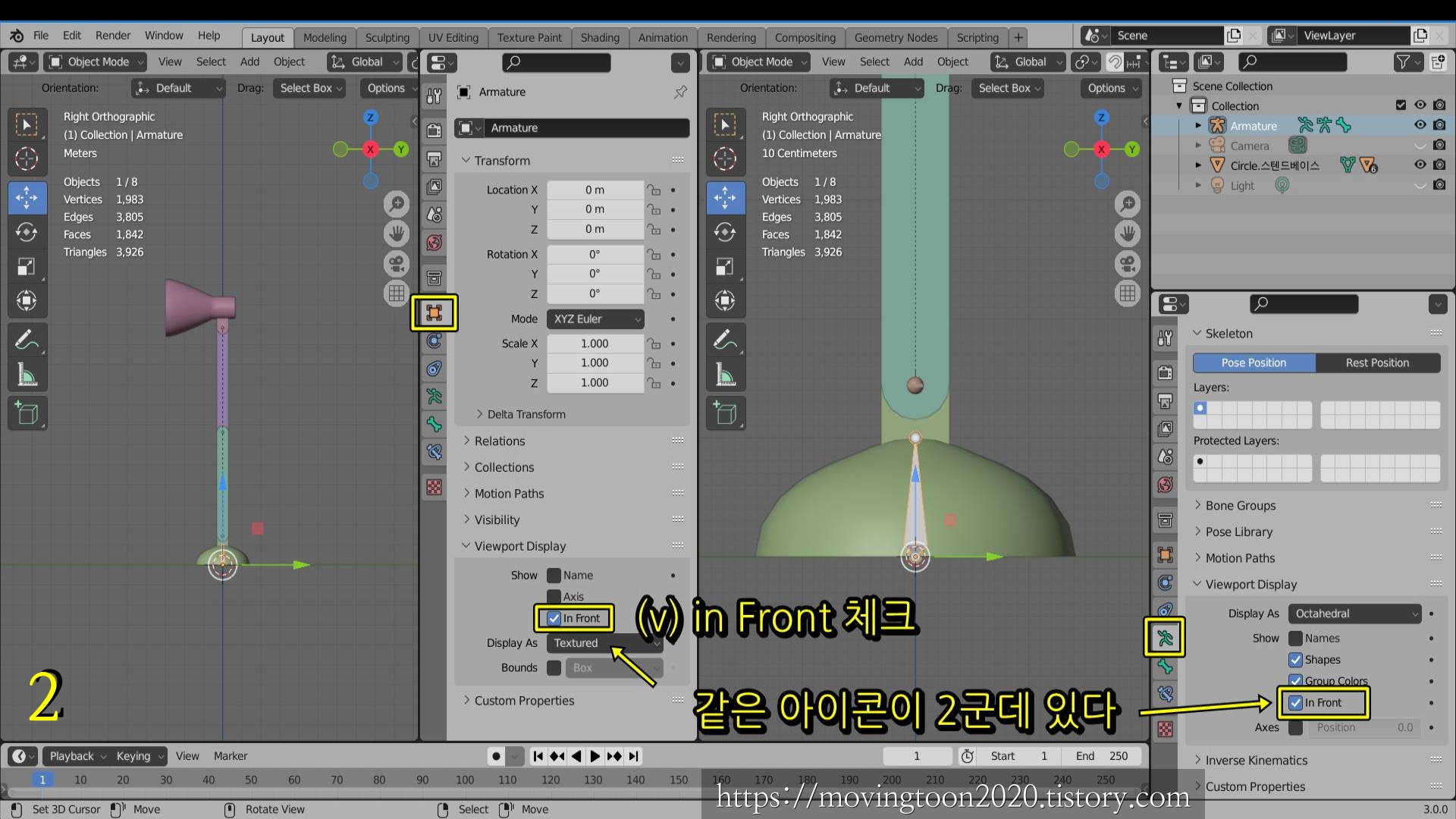Click the pan hand icon in left viewport
The height and width of the screenshot is (819, 1456).
click(x=397, y=234)
